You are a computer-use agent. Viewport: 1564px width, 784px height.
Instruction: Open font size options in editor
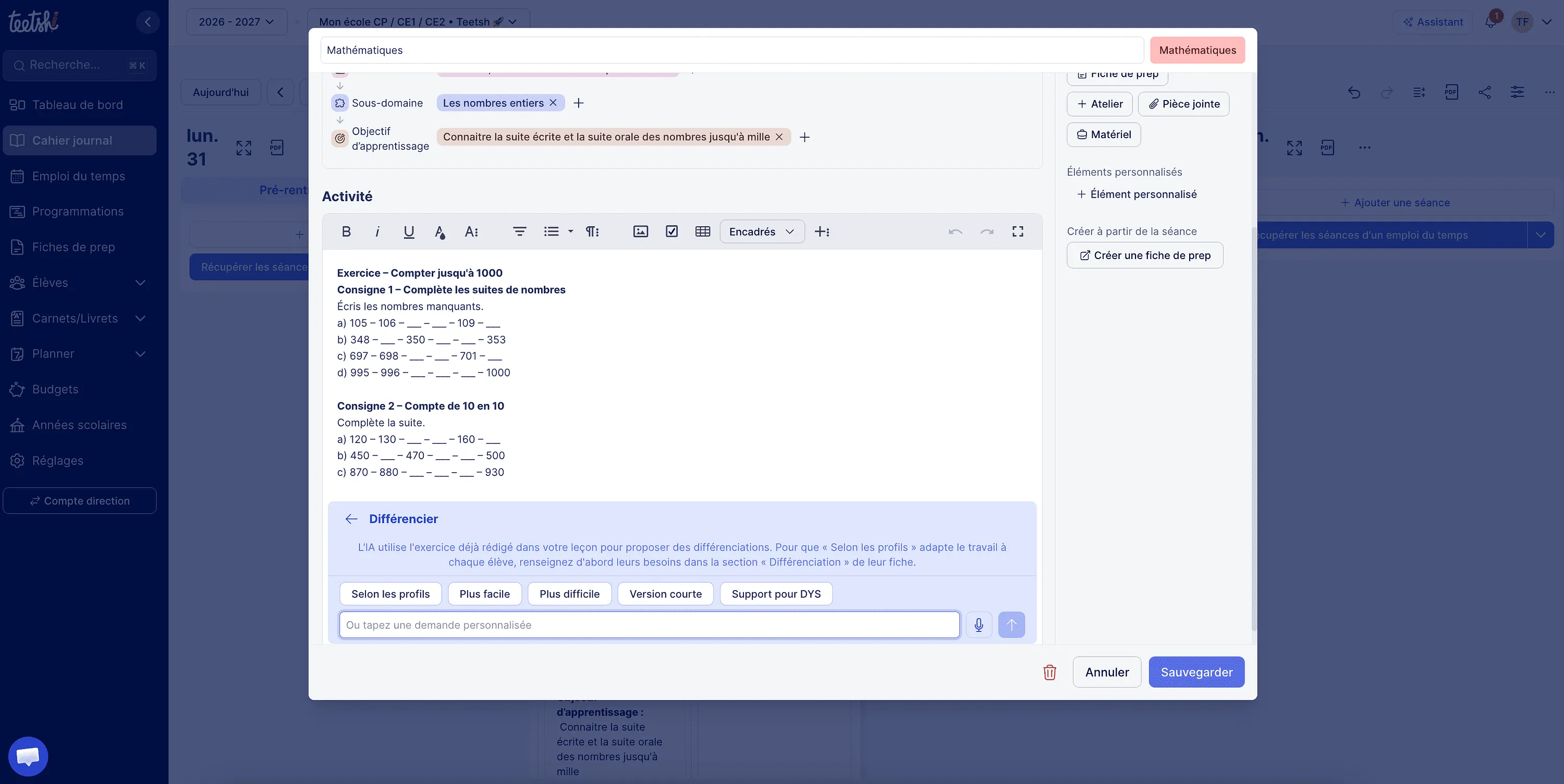pyautogui.click(x=471, y=231)
